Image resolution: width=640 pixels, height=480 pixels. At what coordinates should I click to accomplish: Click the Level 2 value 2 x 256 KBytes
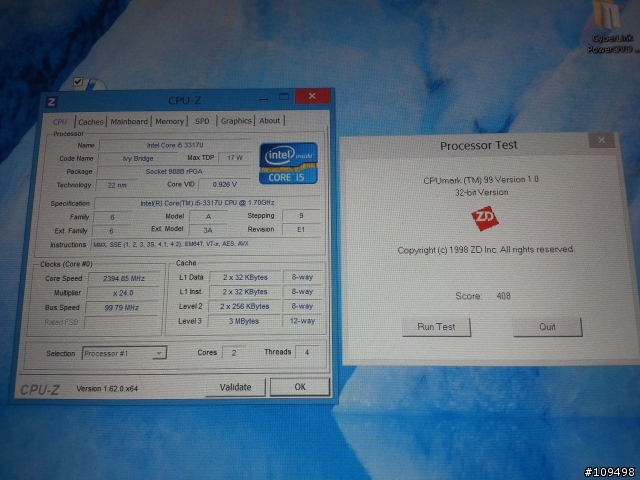(244, 306)
